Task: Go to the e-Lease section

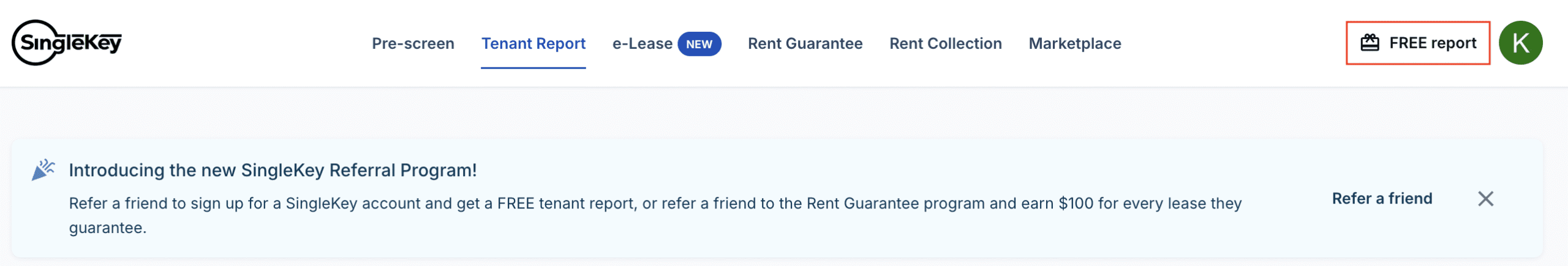Action: [642, 43]
